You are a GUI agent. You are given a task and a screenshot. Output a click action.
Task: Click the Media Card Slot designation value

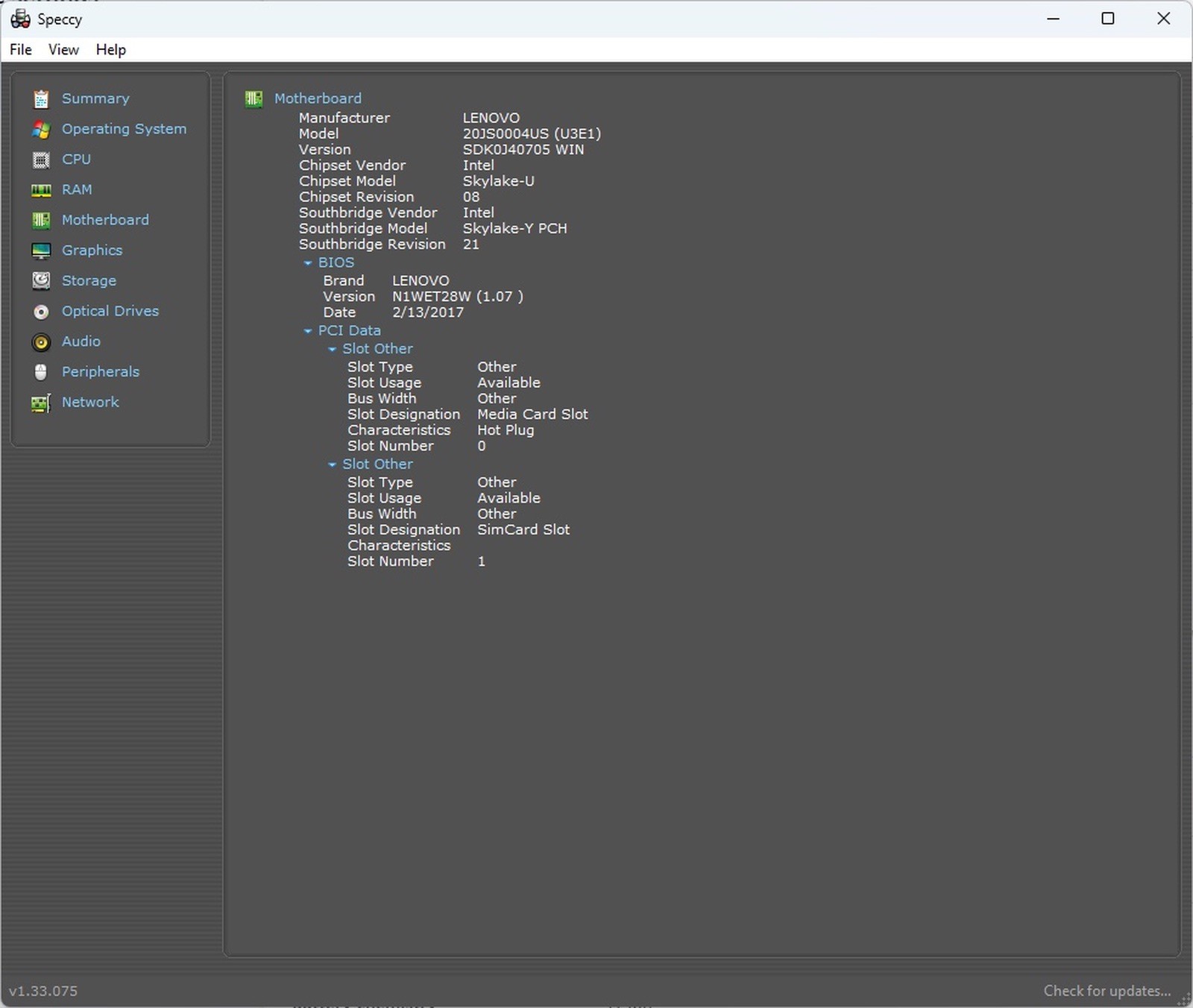tap(532, 414)
